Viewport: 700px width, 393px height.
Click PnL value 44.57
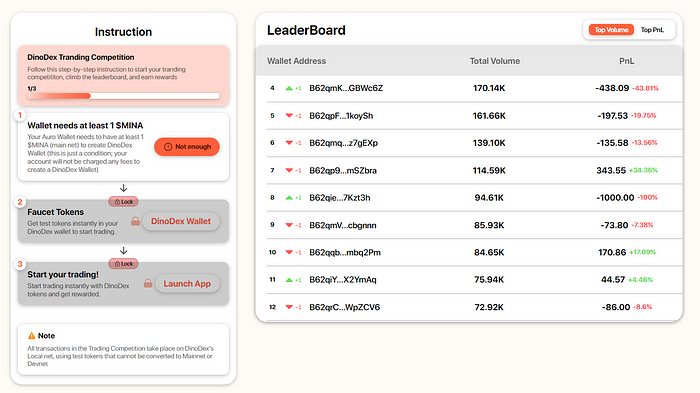(x=613, y=280)
